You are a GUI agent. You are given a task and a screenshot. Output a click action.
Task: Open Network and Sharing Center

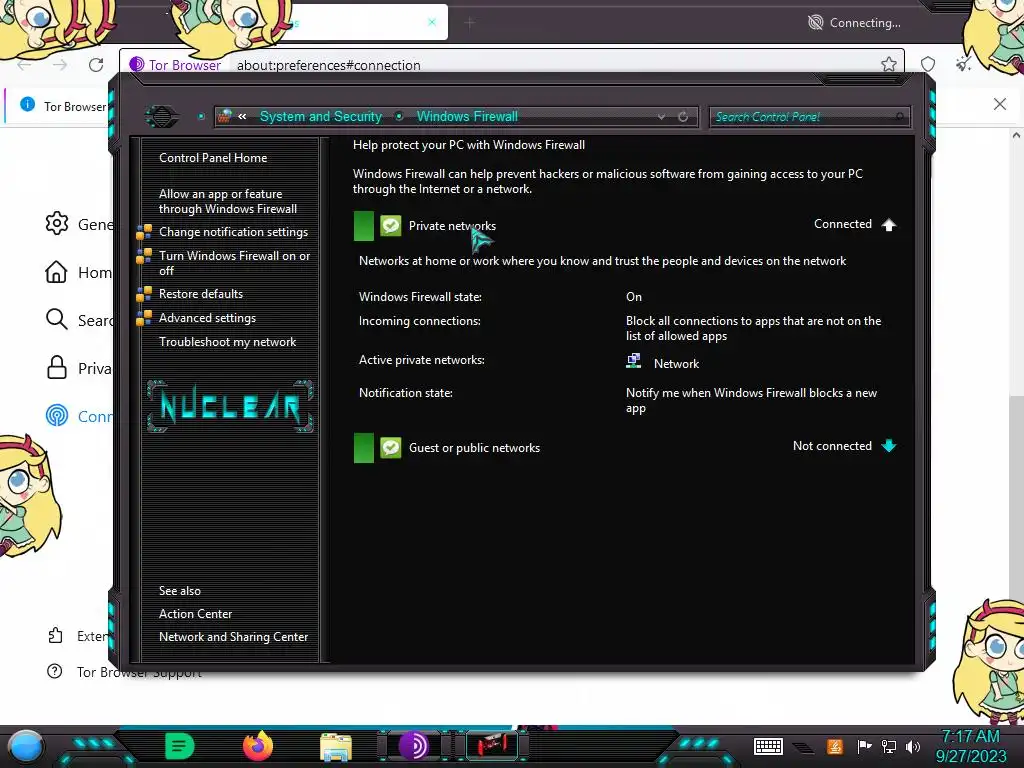click(x=233, y=637)
